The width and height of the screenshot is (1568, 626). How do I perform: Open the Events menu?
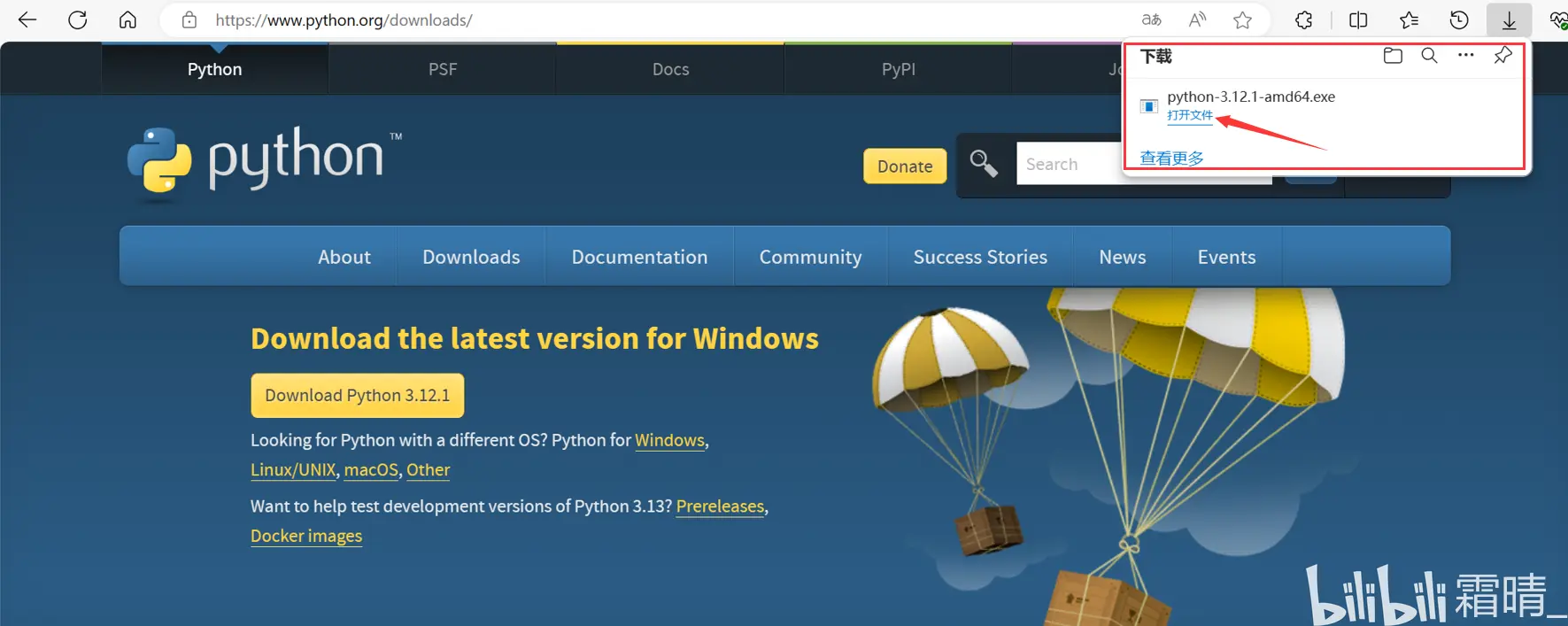1226,257
